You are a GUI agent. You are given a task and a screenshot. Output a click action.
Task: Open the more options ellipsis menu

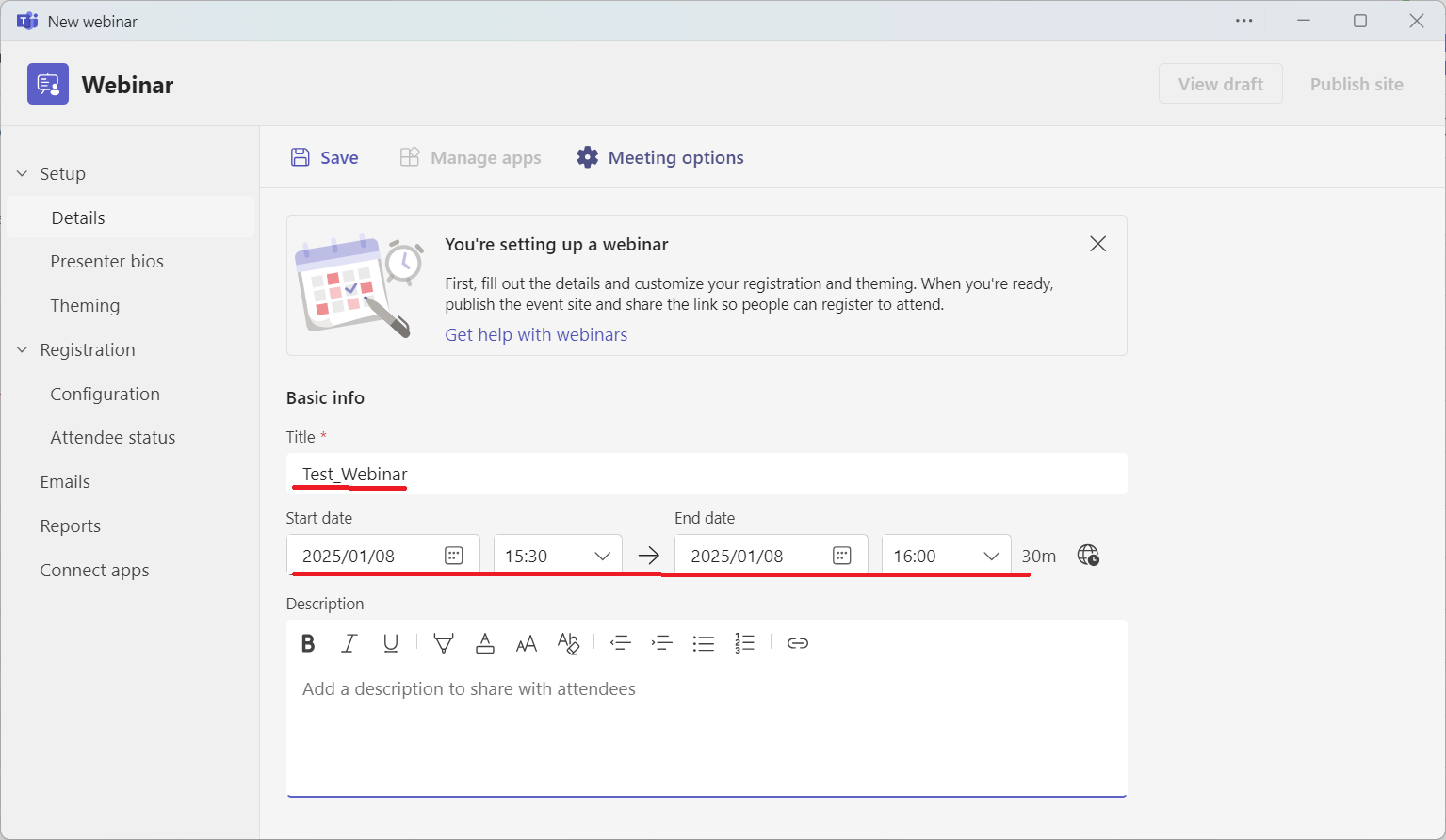coord(1244,21)
